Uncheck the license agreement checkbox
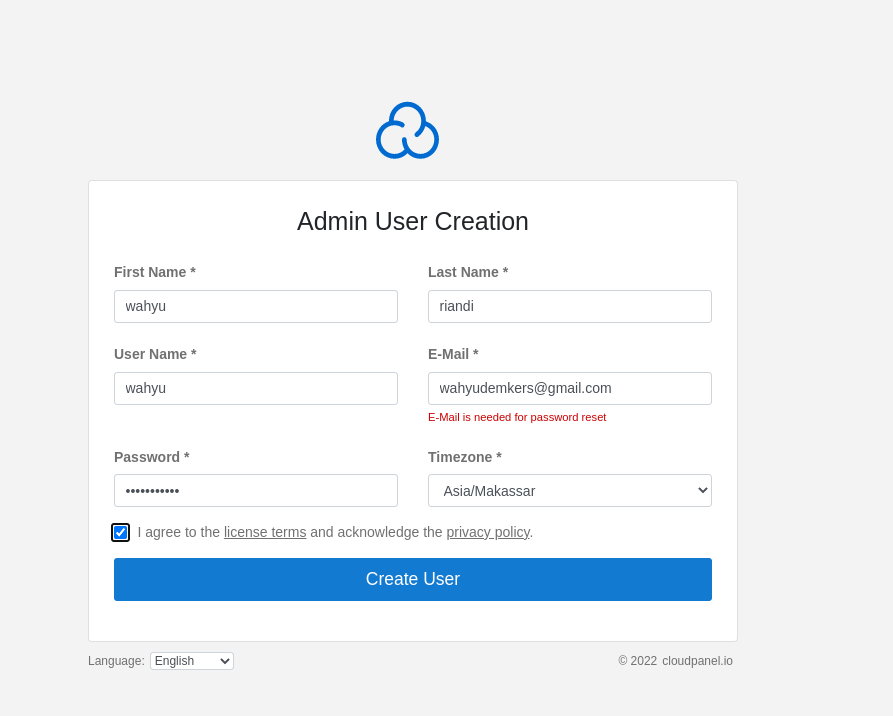The image size is (893, 716). tap(120, 532)
